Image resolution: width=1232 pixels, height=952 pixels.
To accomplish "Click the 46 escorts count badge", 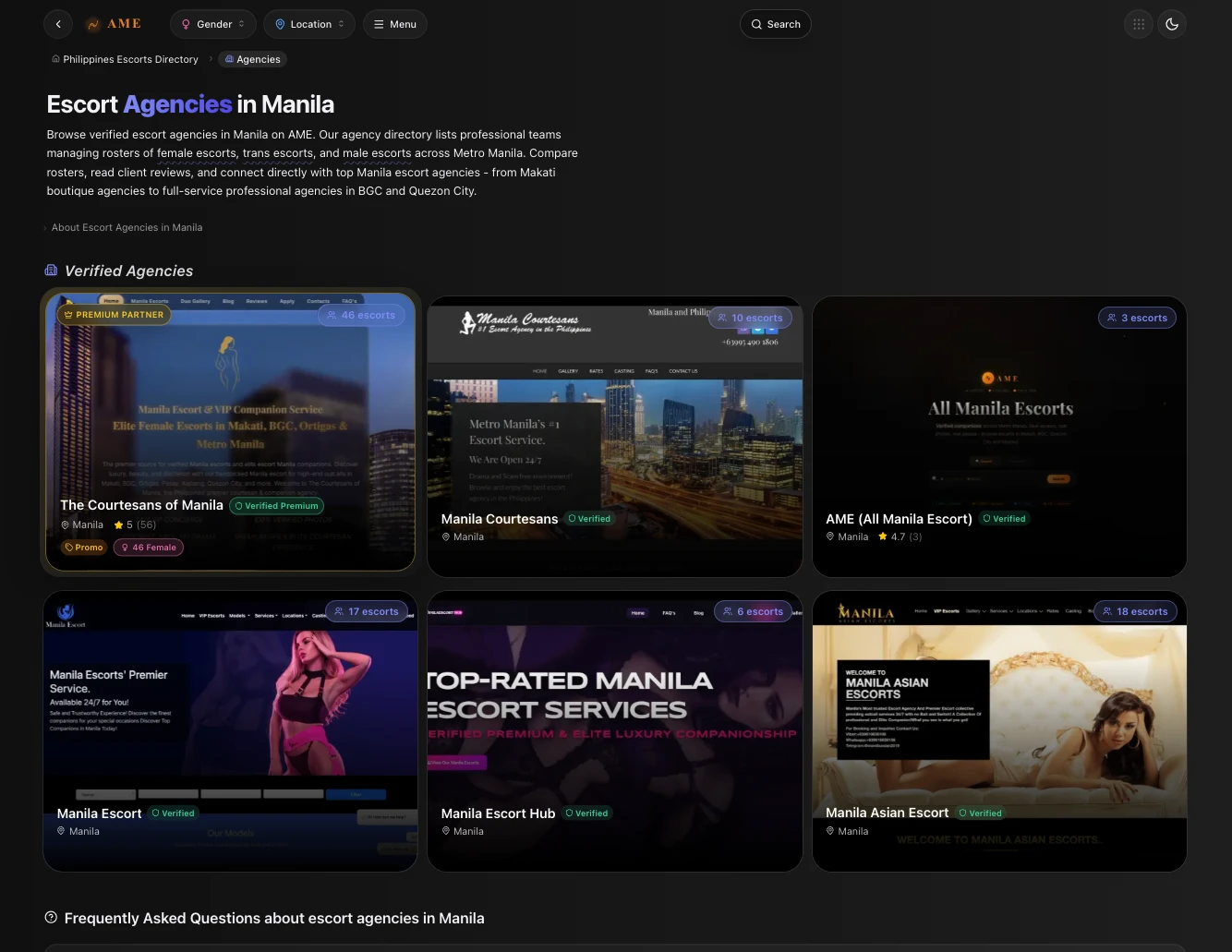I will 361,315.
